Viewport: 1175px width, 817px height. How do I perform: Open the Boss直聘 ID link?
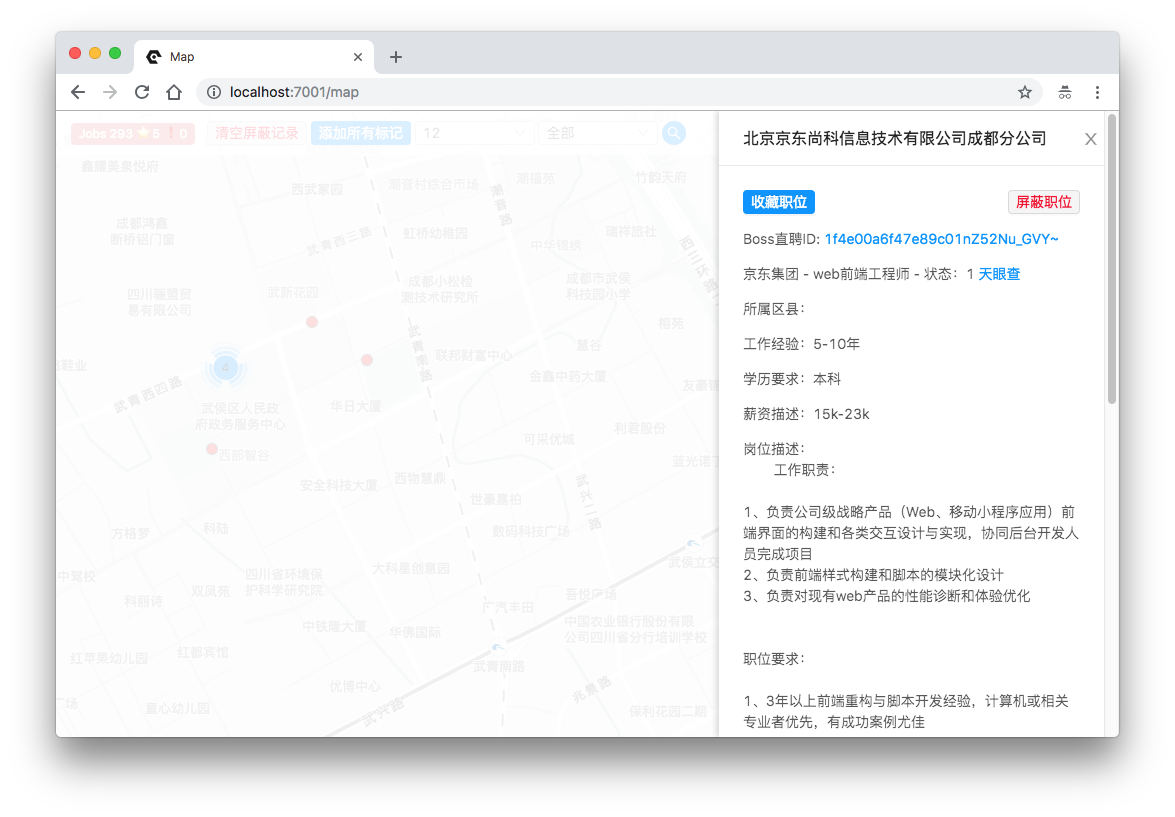point(941,239)
